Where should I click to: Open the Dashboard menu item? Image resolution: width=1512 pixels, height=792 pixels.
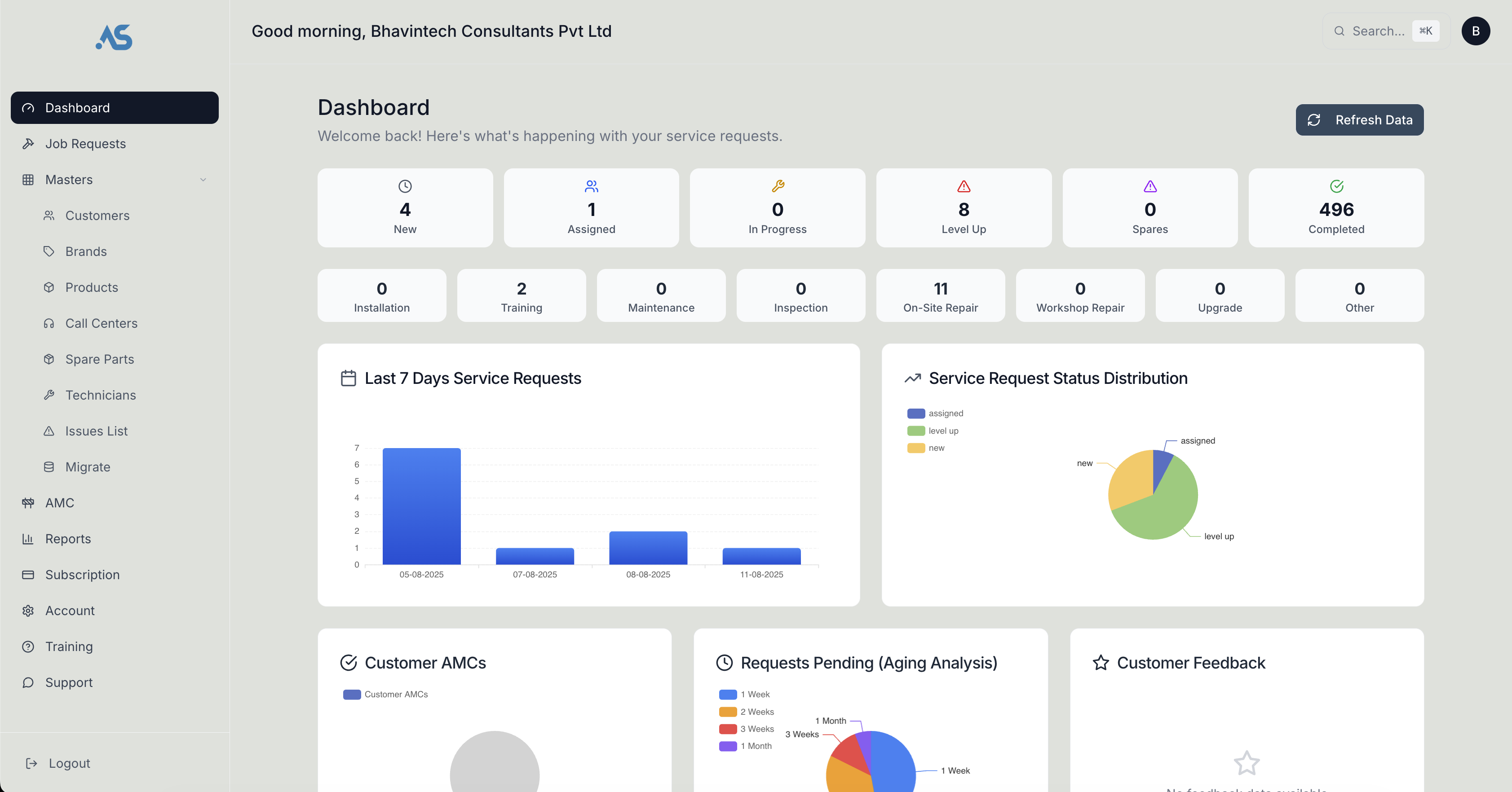click(115, 108)
